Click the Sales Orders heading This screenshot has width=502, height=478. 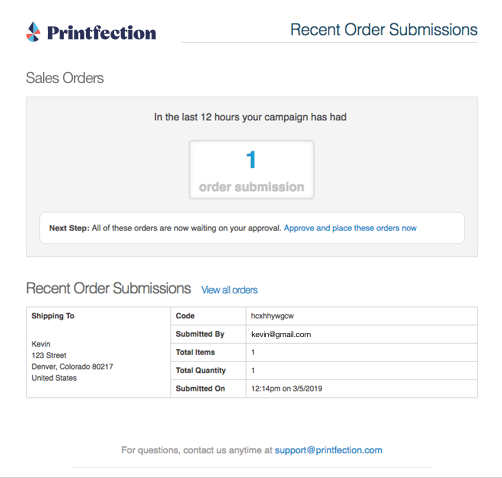[x=65, y=78]
